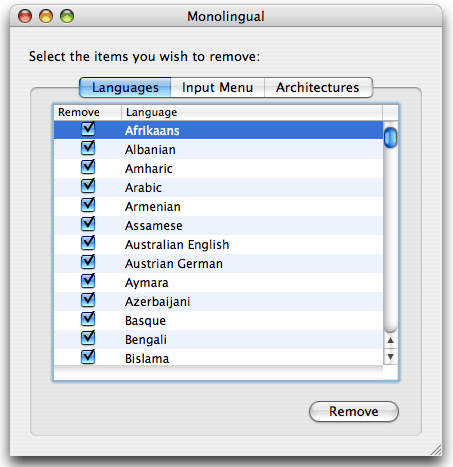The width and height of the screenshot is (453, 467).
Task: Select the Austrian German row
Action: coord(218,263)
